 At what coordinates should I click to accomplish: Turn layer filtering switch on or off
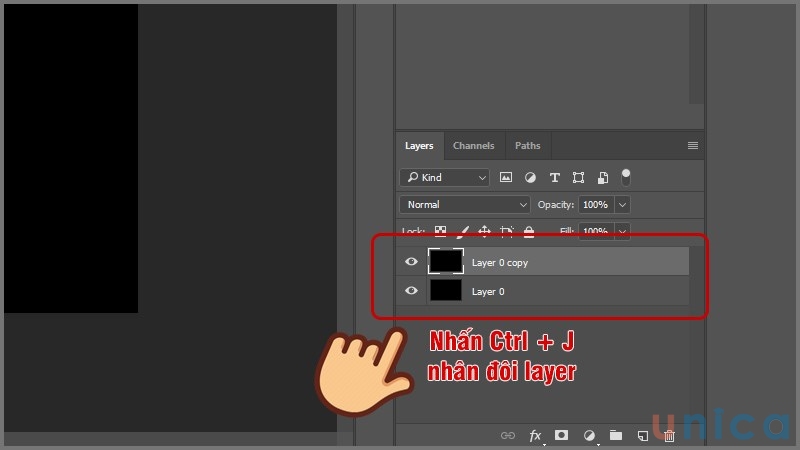(626, 176)
